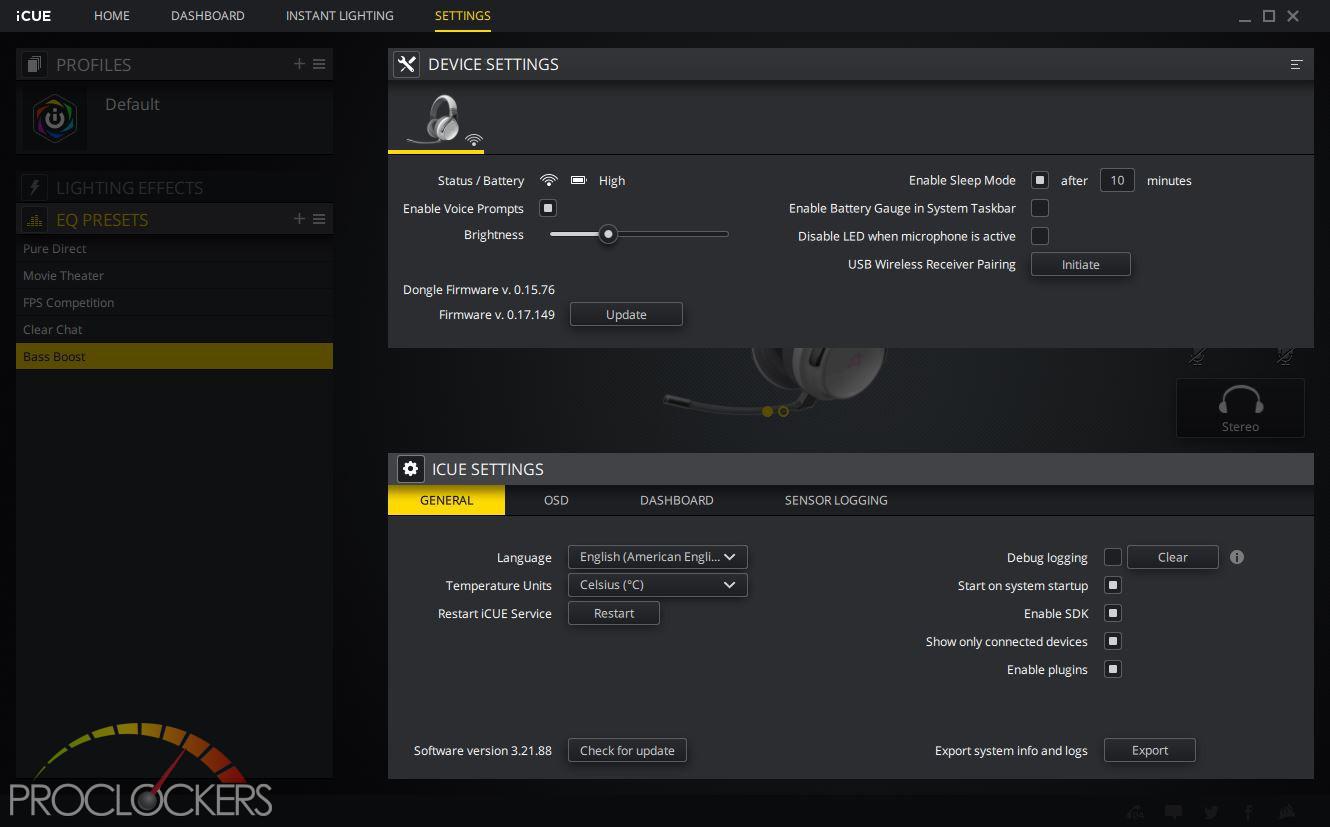Click the Stereo headphones mode button
The image size is (1330, 827).
click(1240, 407)
